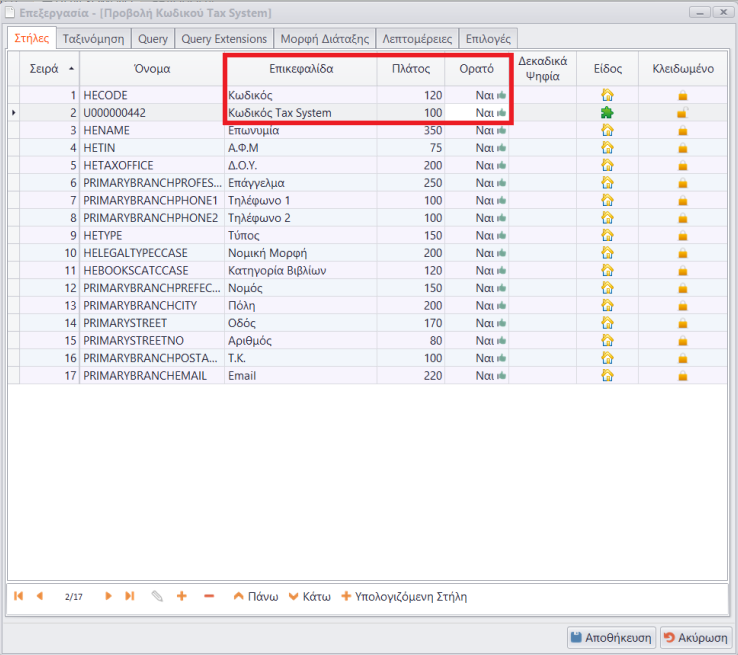Click row indicator arrow beside row 2

[x=13, y=113]
